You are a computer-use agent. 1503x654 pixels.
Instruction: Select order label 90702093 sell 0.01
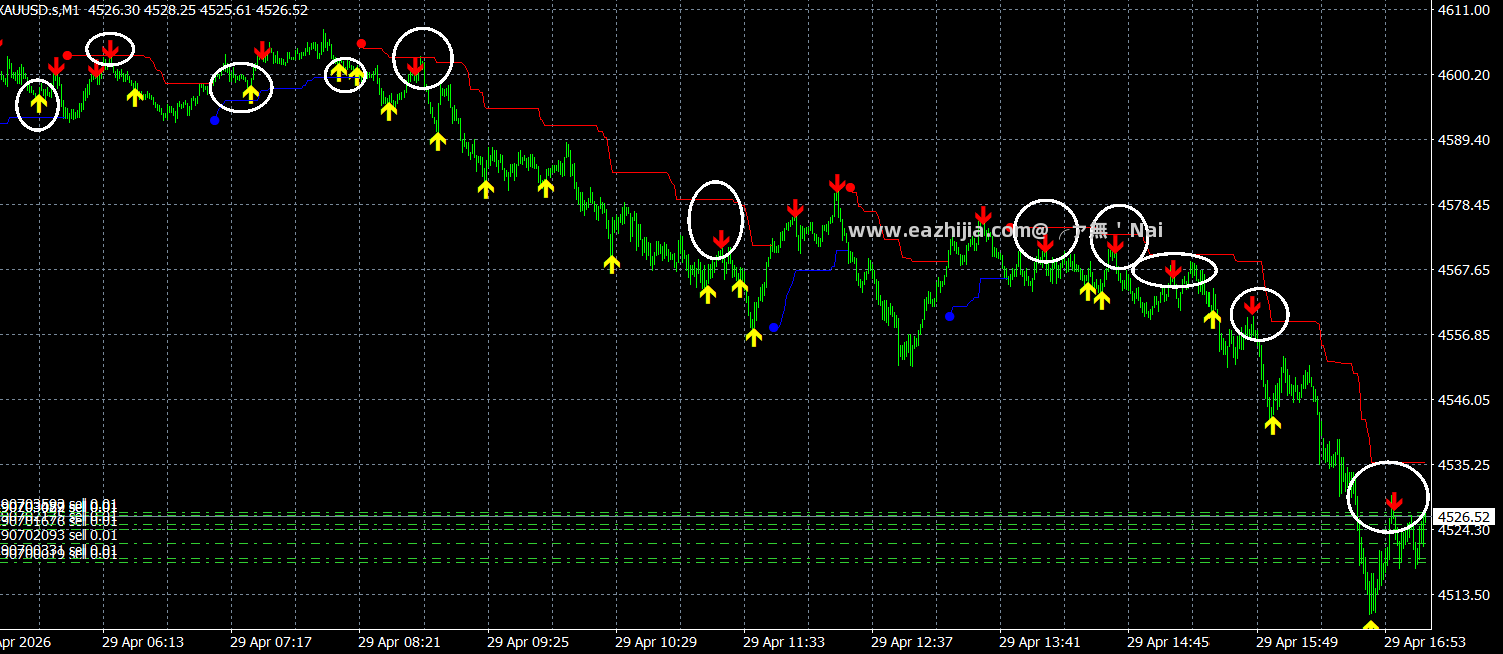tap(59, 536)
